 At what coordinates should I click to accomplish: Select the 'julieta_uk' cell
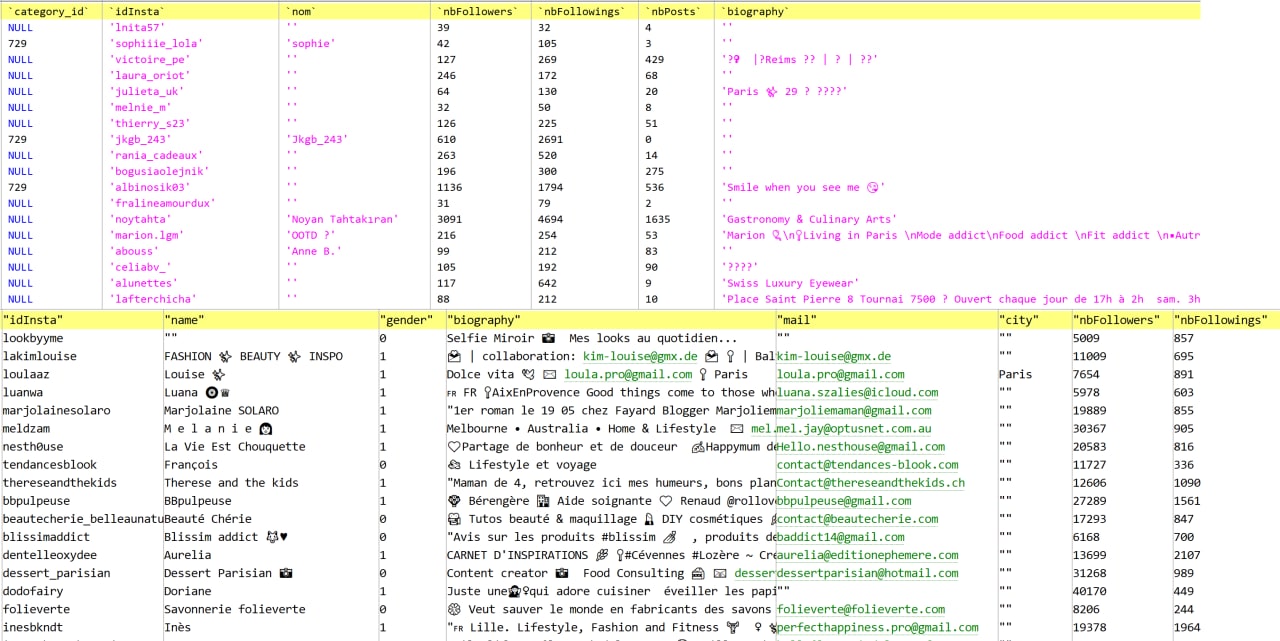146,91
